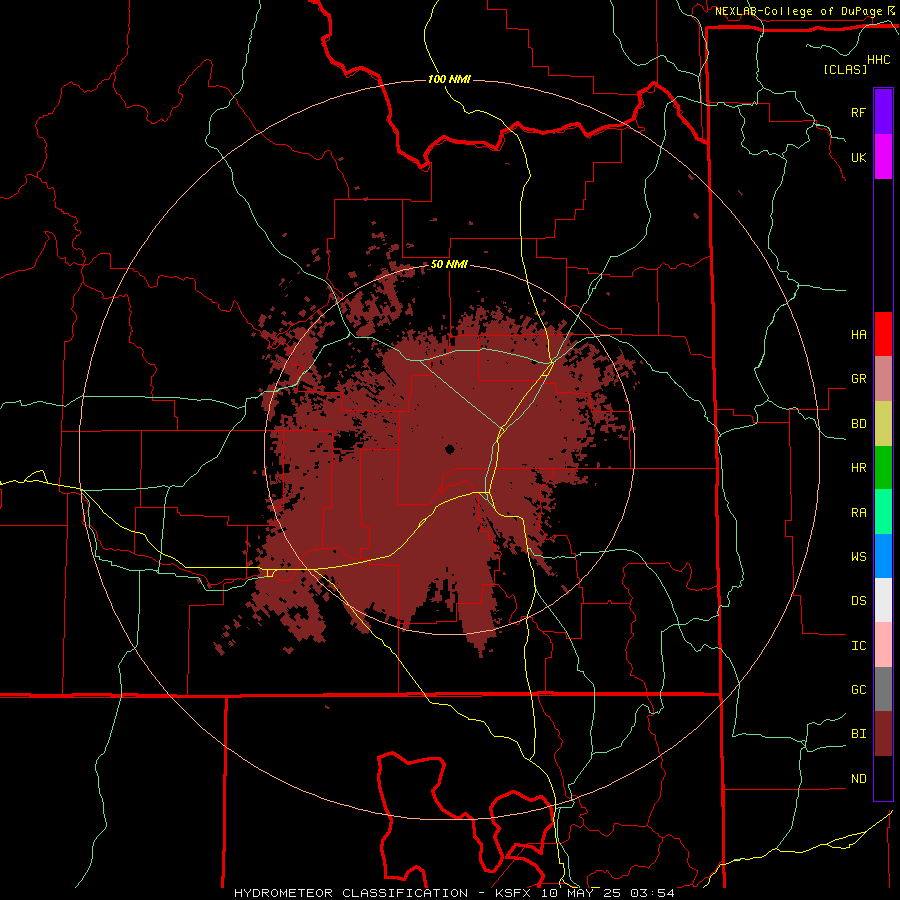
Task: Select the GR pink legend swatch
Action: coord(883,379)
